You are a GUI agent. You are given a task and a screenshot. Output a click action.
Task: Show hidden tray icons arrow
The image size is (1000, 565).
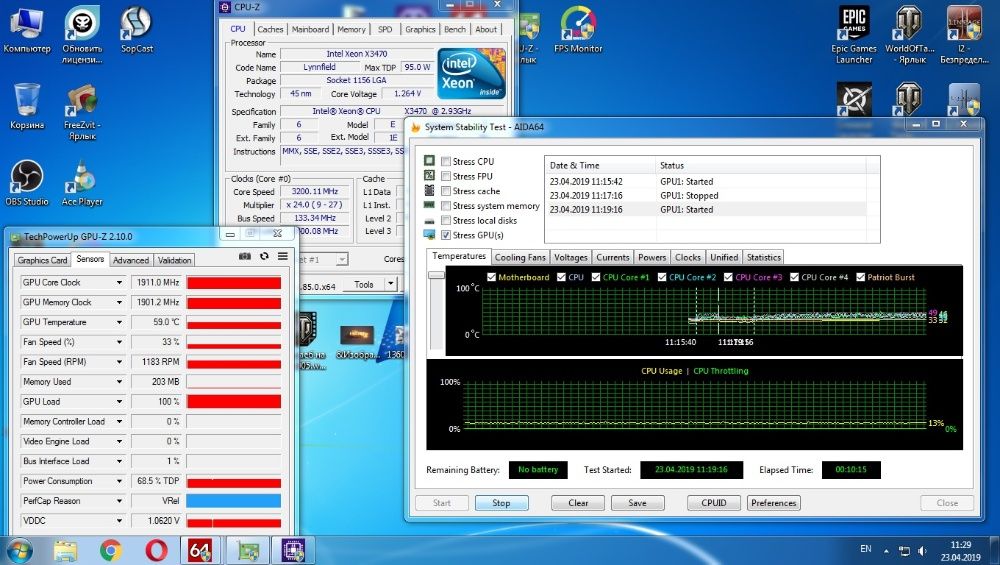(x=886, y=550)
